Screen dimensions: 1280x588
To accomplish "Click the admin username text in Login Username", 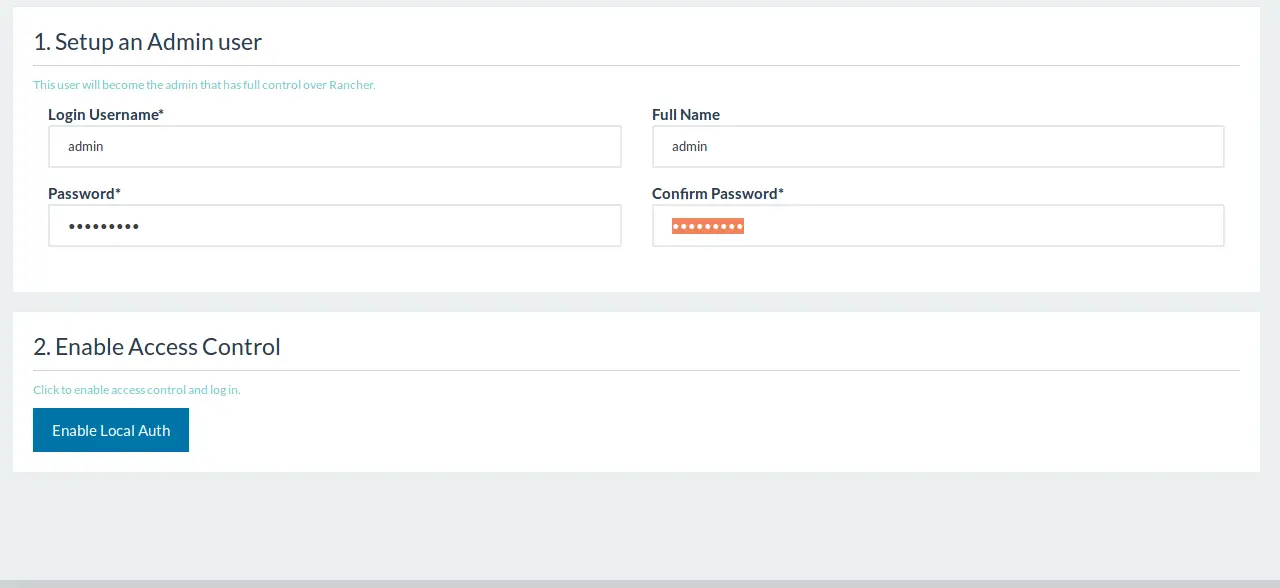I will pyautogui.click(x=86, y=146).
